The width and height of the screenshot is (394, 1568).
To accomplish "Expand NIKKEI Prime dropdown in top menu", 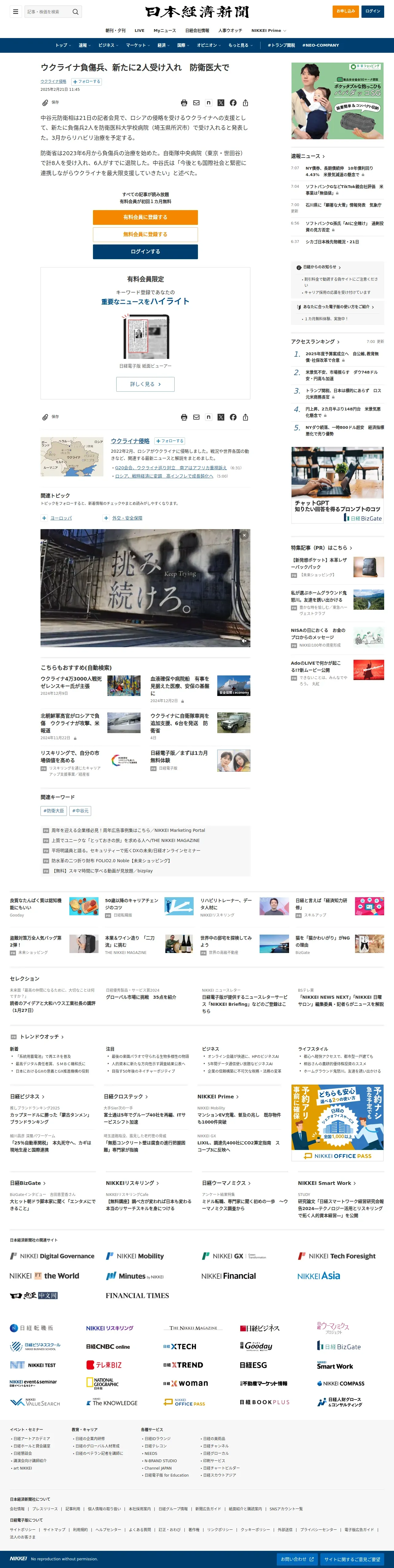I will click(268, 30).
